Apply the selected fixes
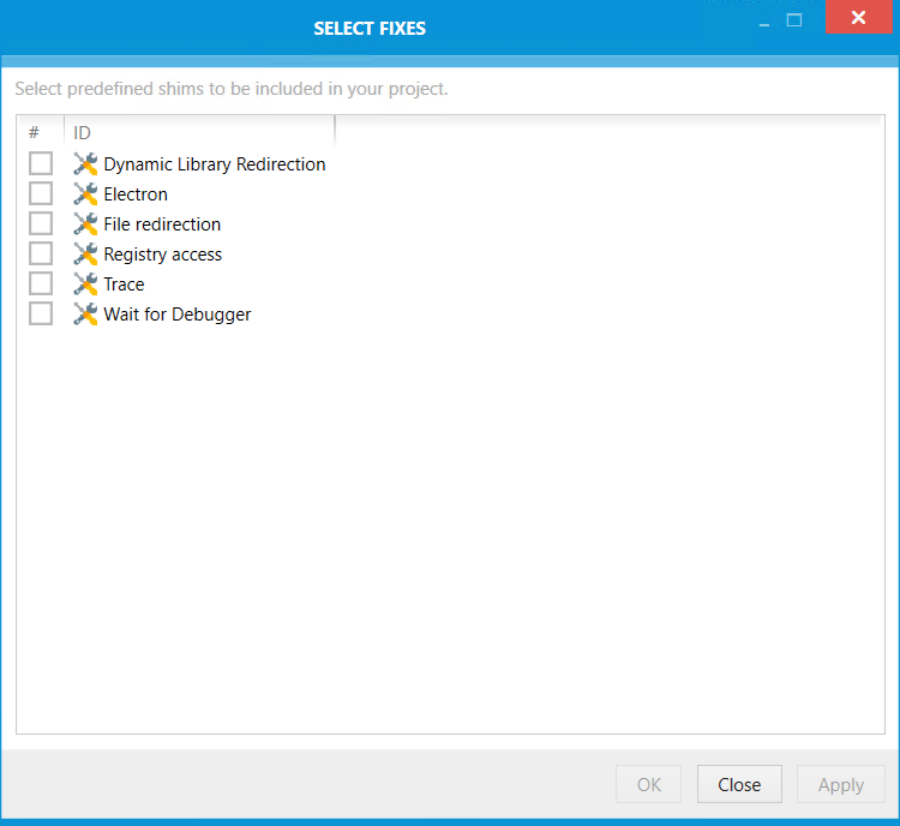Image resolution: width=900 pixels, height=826 pixels. click(x=840, y=784)
